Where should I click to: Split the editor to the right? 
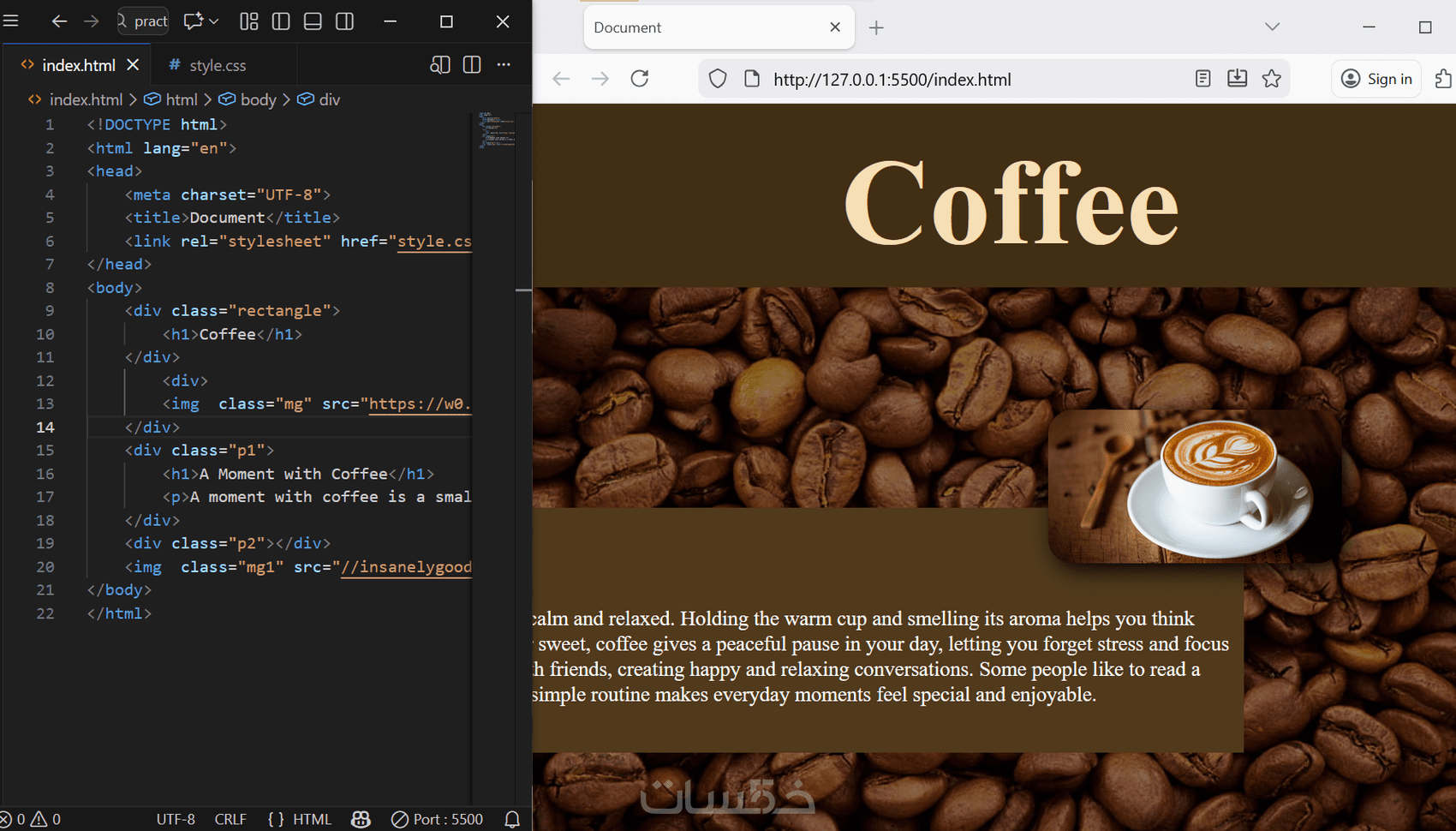[x=472, y=65]
